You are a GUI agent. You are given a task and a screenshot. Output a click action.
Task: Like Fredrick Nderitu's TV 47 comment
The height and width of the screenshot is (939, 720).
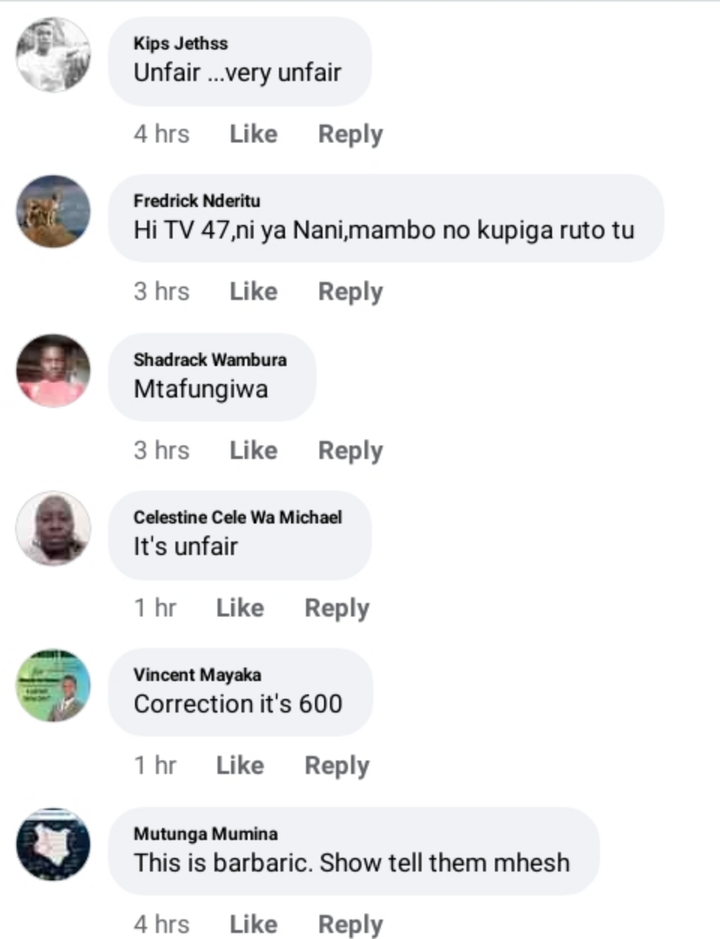pos(253,291)
